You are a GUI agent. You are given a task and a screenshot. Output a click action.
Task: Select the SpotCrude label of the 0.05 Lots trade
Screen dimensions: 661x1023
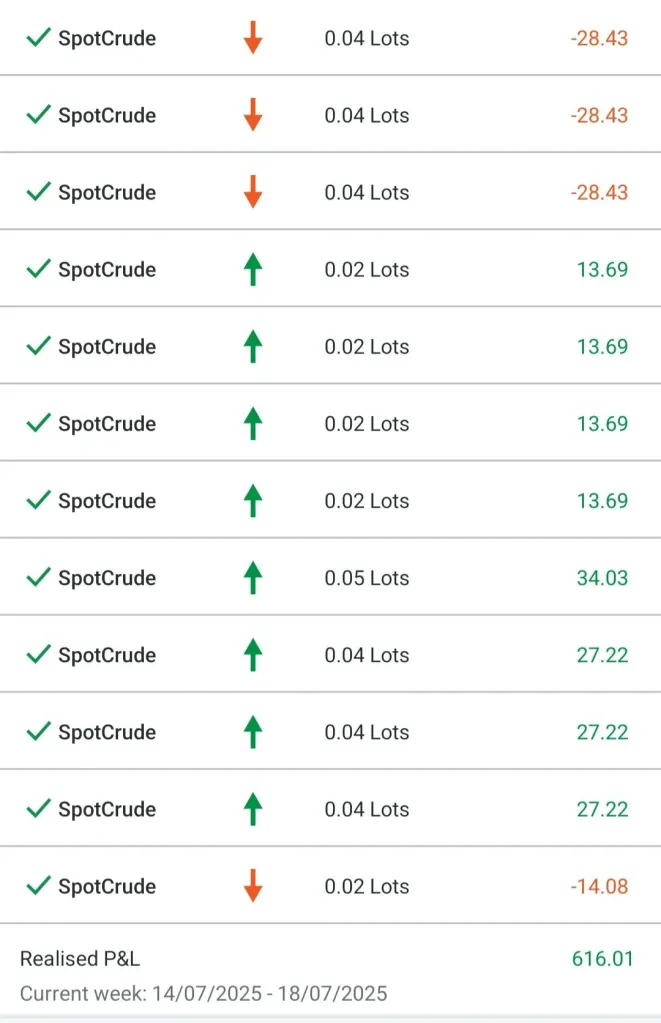pyautogui.click(x=107, y=578)
